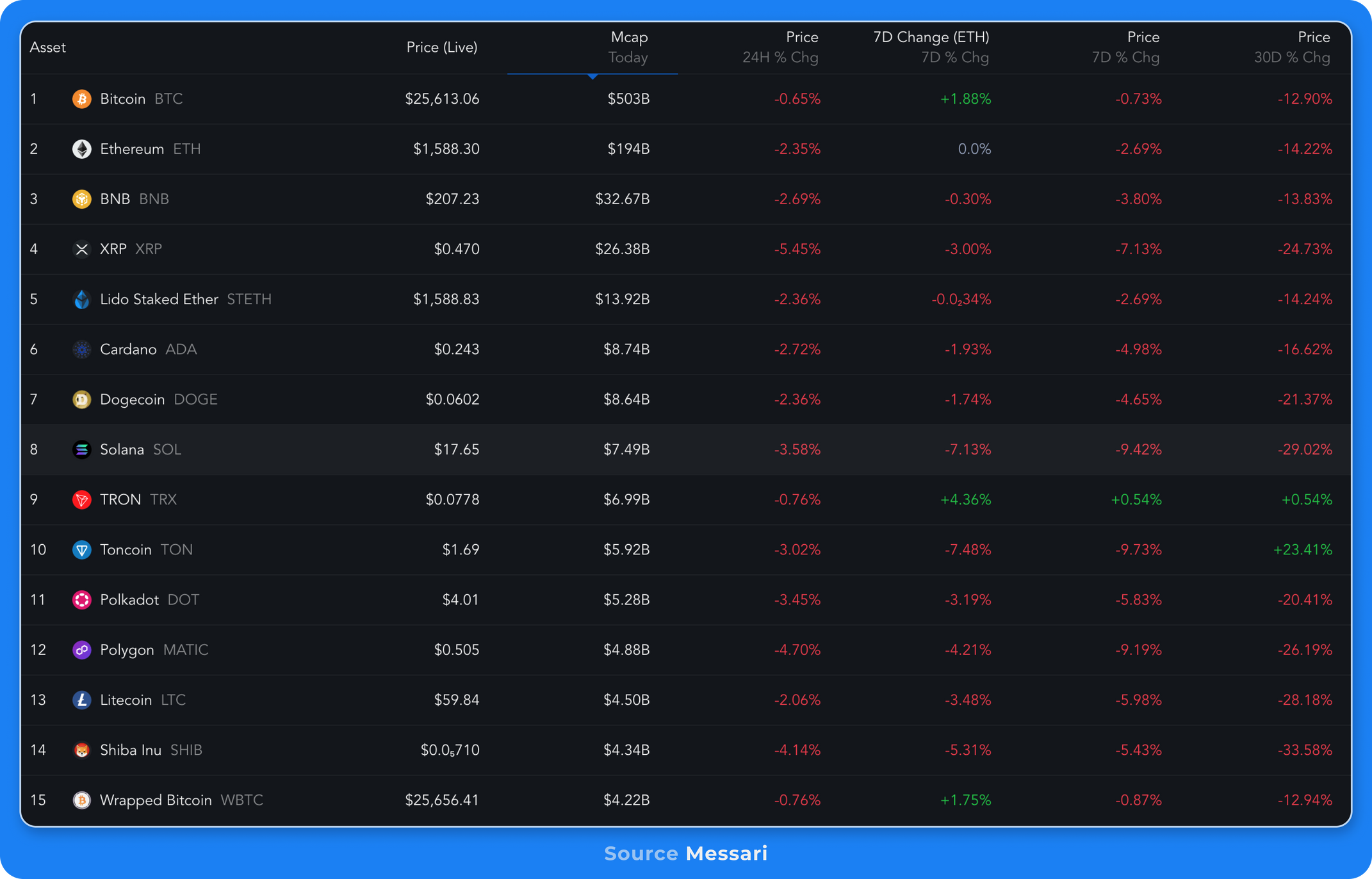Viewport: 1372px width, 879px height.
Task: Sort by the 7D Change (ETH) header
Action: (931, 47)
